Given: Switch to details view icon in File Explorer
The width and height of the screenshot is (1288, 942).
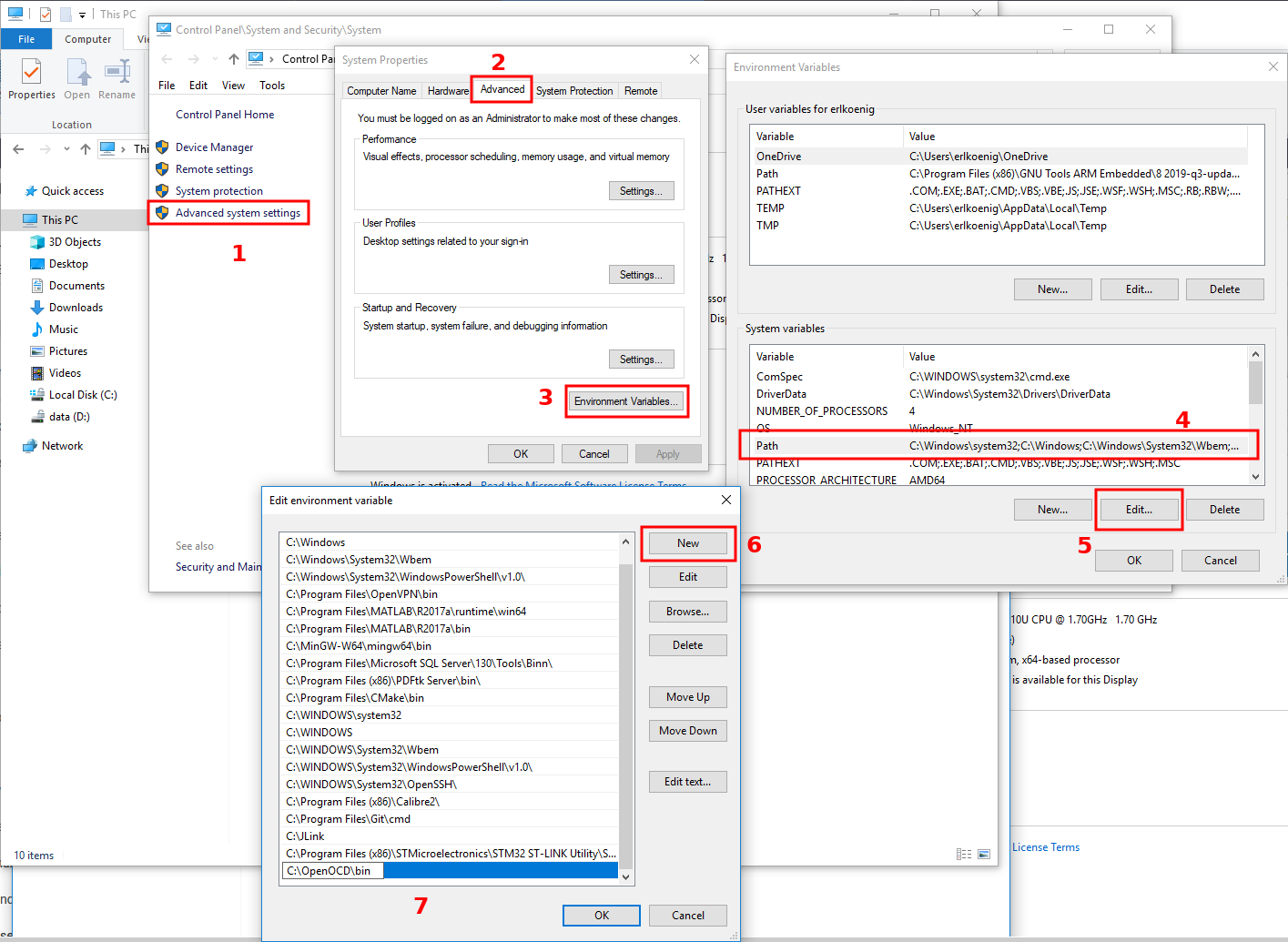Looking at the screenshot, I should [964, 855].
